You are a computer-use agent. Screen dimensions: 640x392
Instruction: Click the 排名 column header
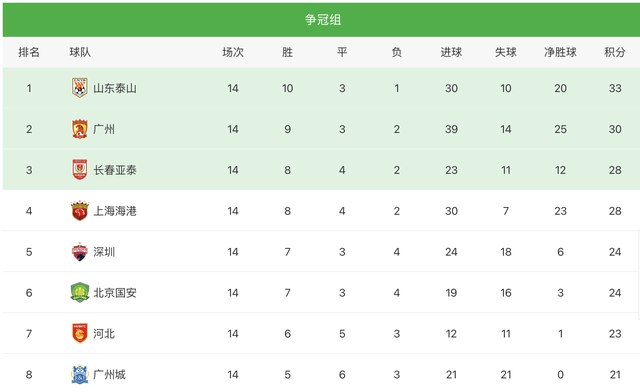(x=29, y=52)
